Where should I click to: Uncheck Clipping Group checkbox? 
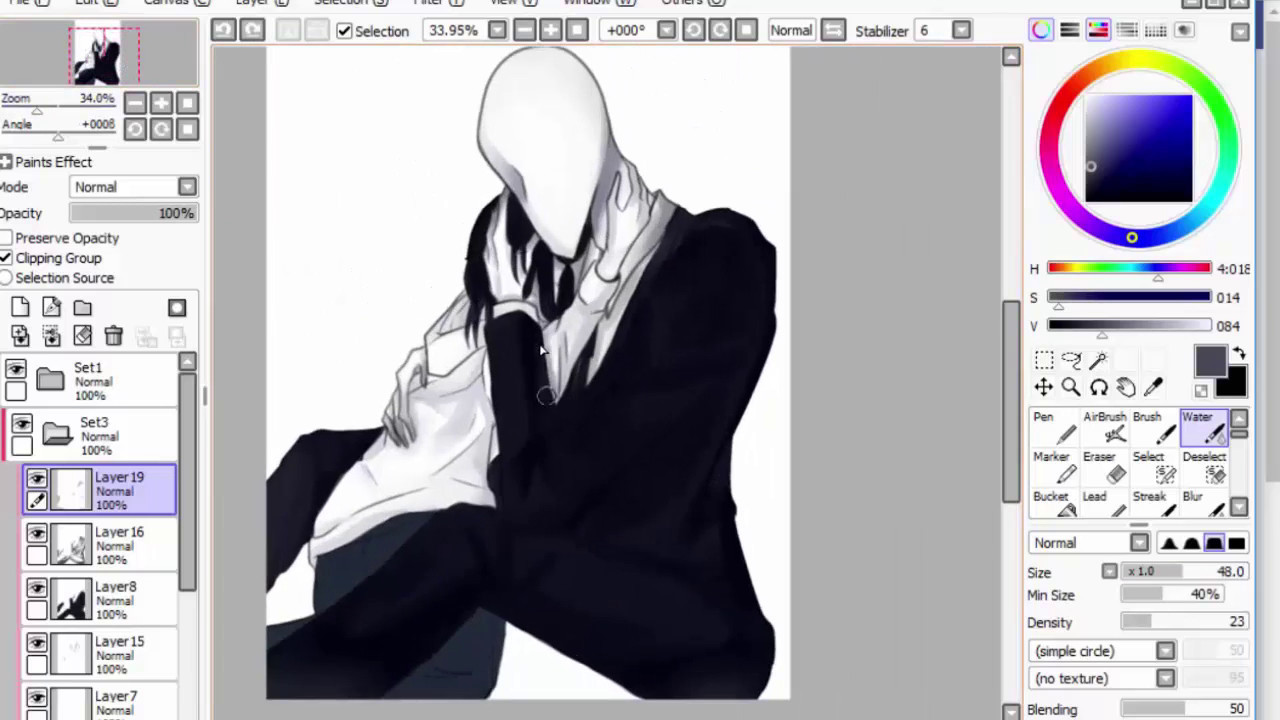6,258
